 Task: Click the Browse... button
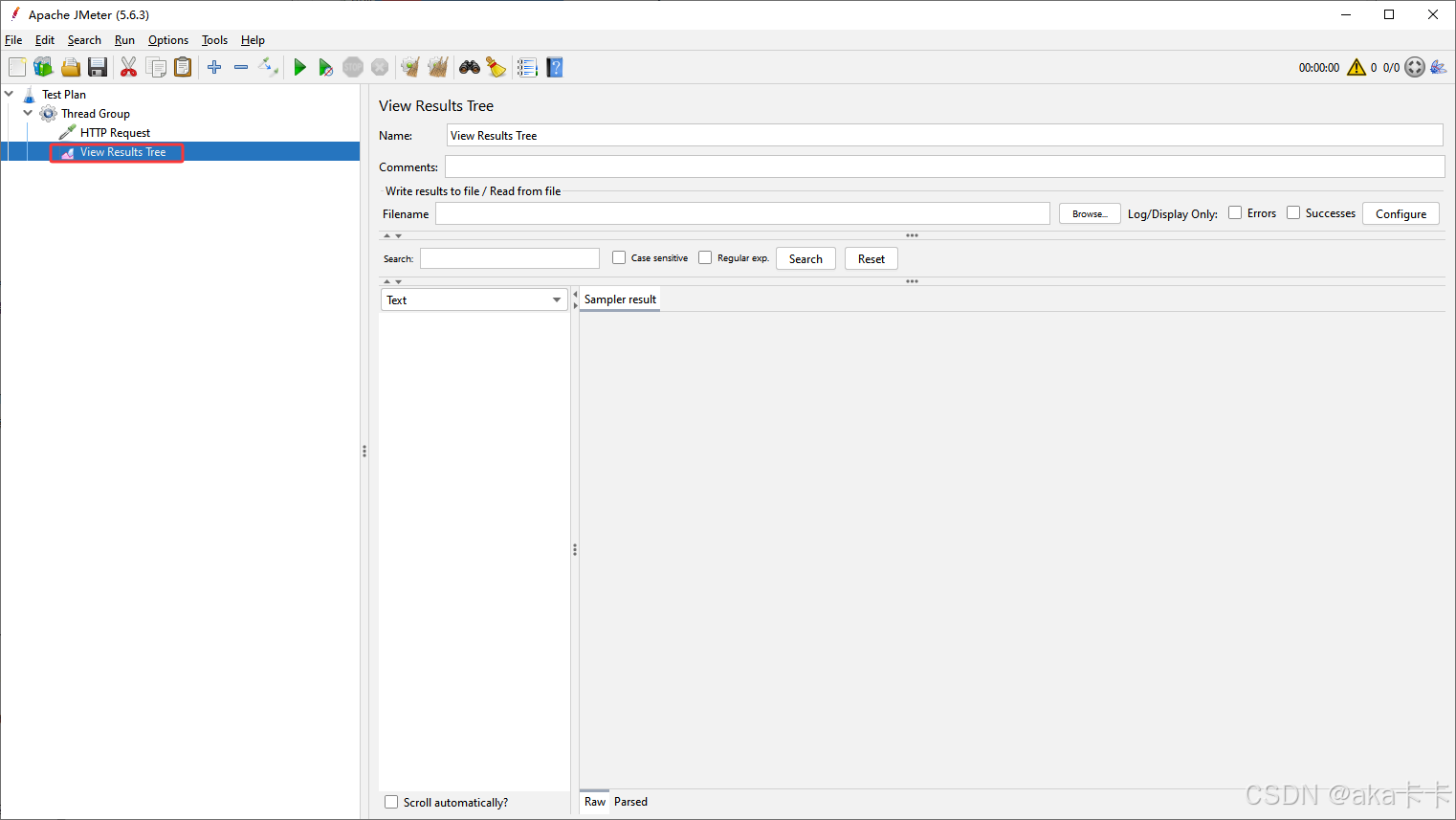1090,213
